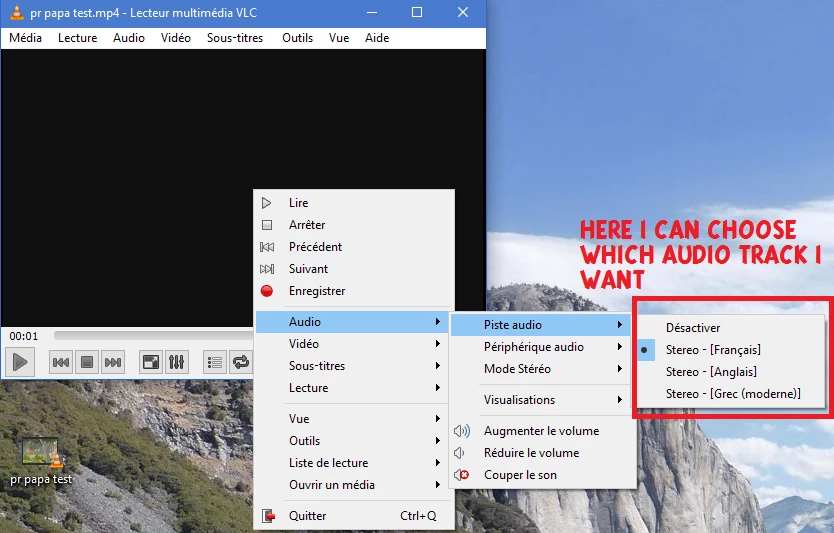
Task: Select Stereo - [Grec (moderne)] audio track
Action: pos(731,394)
